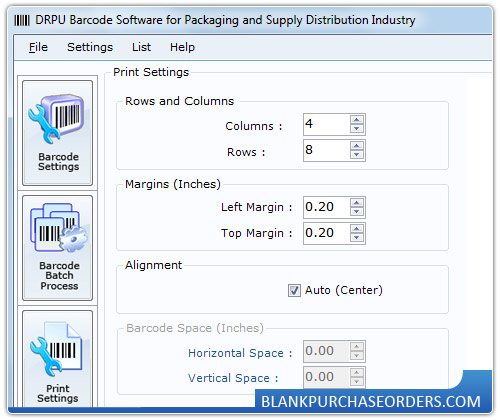Screen dimensions: 500x420
Task: Decrease Left Margin using down arrow
Action: pyautogui.click(x=357, y=211)
